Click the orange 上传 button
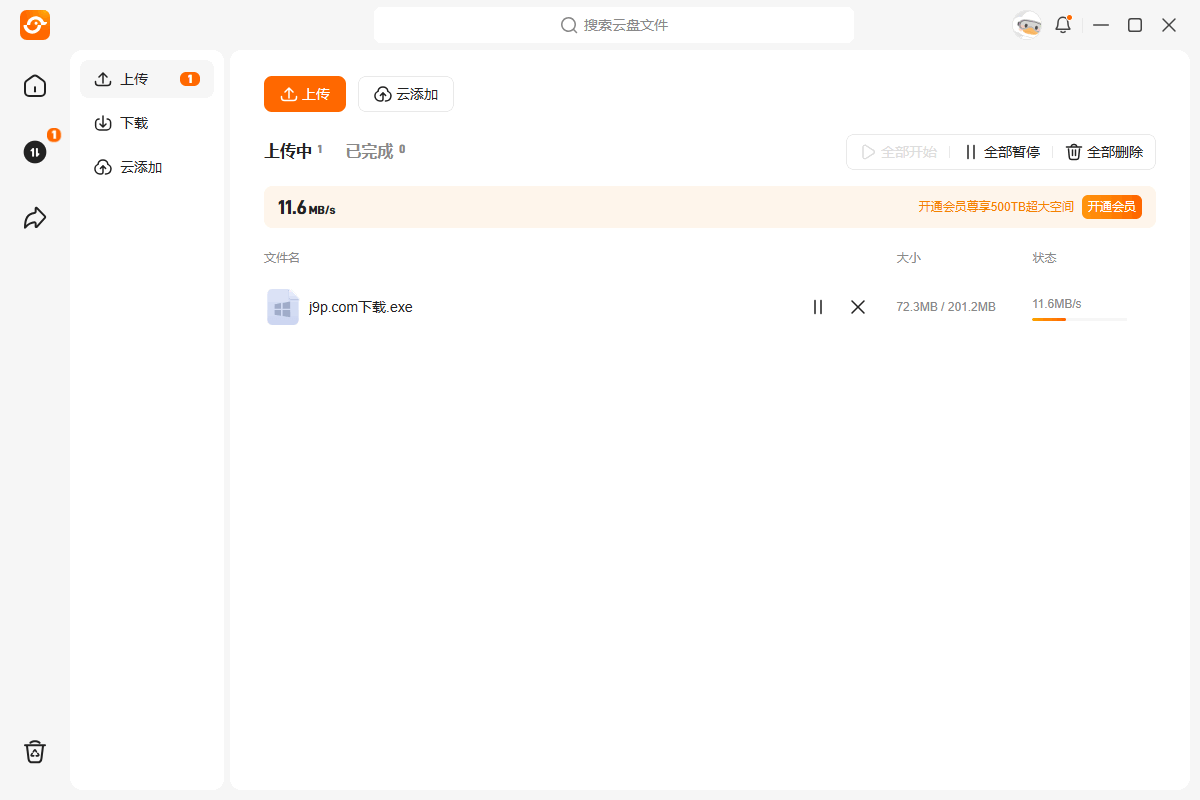 click(305, 94)
